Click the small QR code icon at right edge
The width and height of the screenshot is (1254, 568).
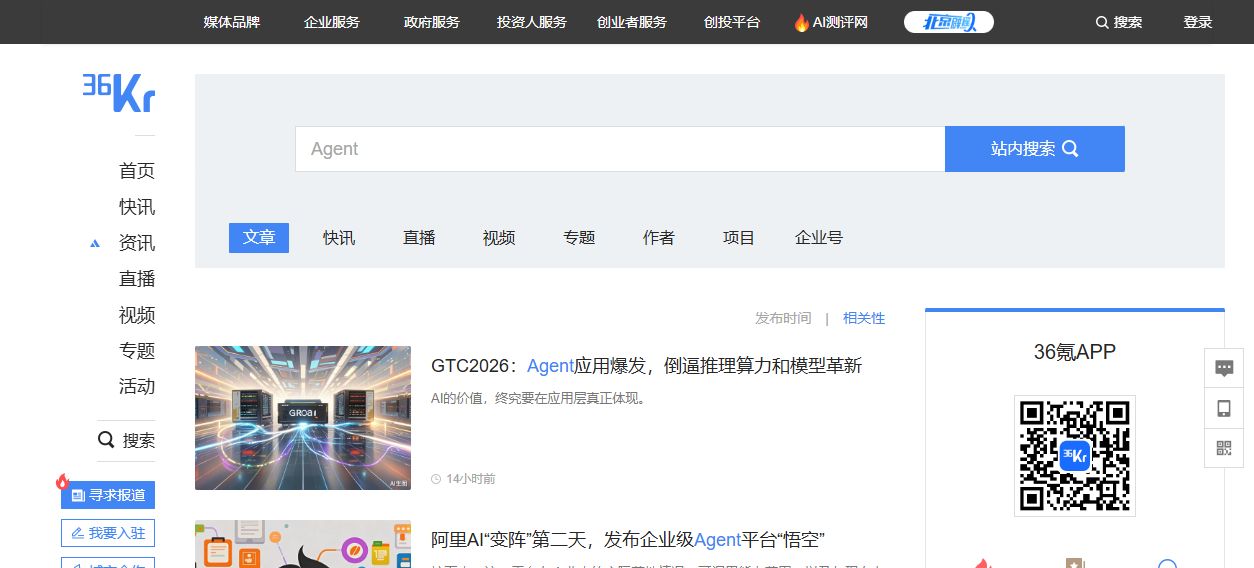(x=1224, y=447)
